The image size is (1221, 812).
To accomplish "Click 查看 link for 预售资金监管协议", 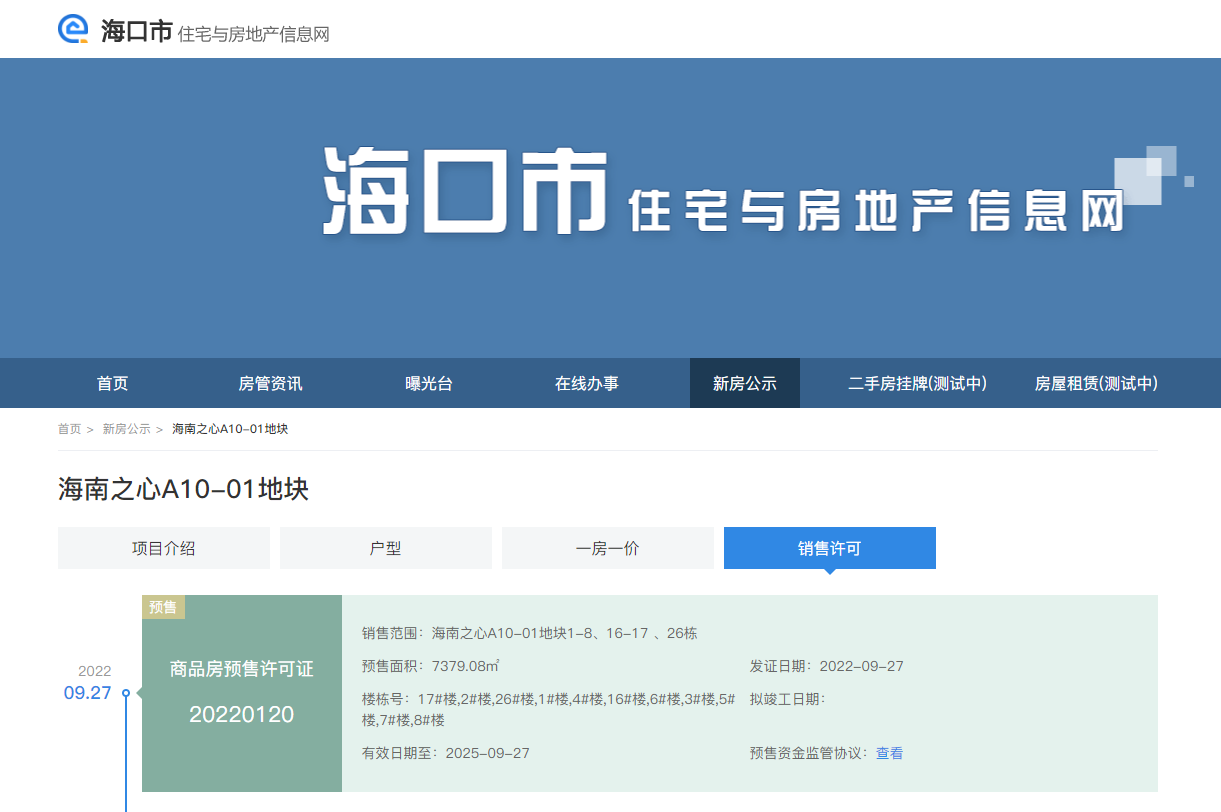I will tap(889, 753).
